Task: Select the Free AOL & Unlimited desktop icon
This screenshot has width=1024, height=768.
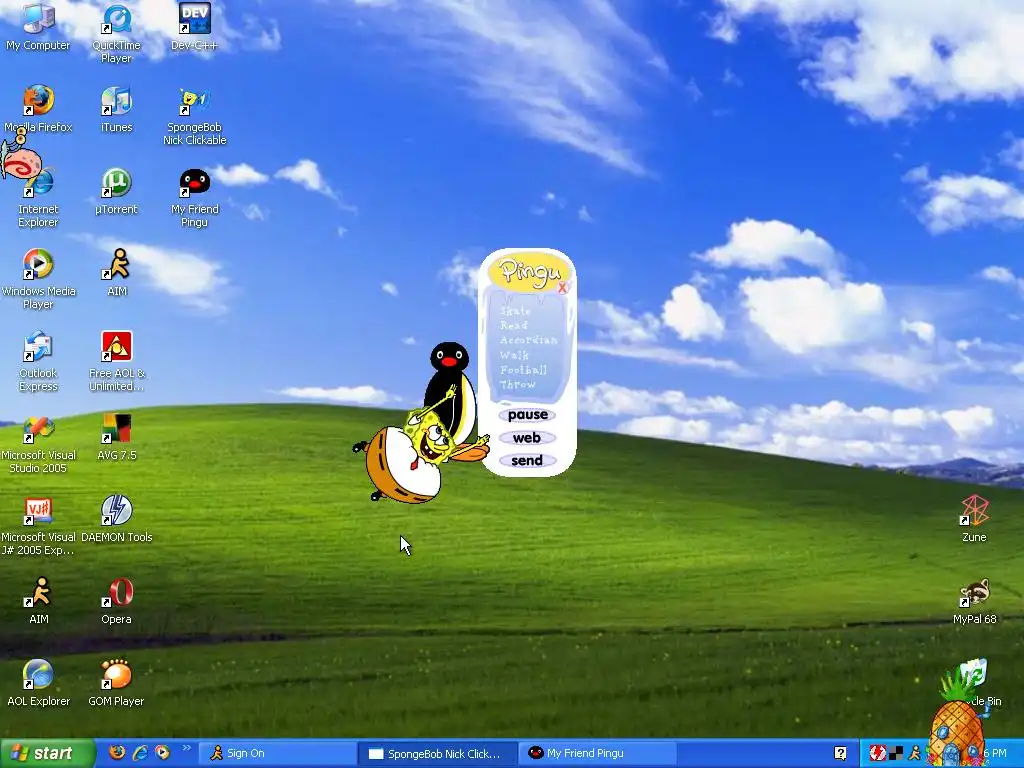Action: (117, 361)
